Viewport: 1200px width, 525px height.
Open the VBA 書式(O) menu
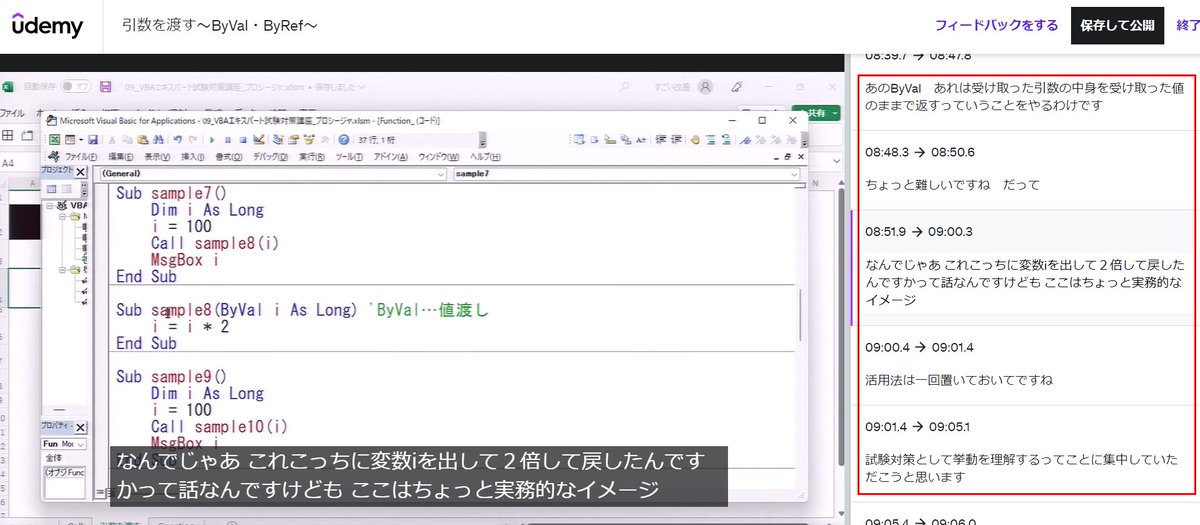pos(229,157)
